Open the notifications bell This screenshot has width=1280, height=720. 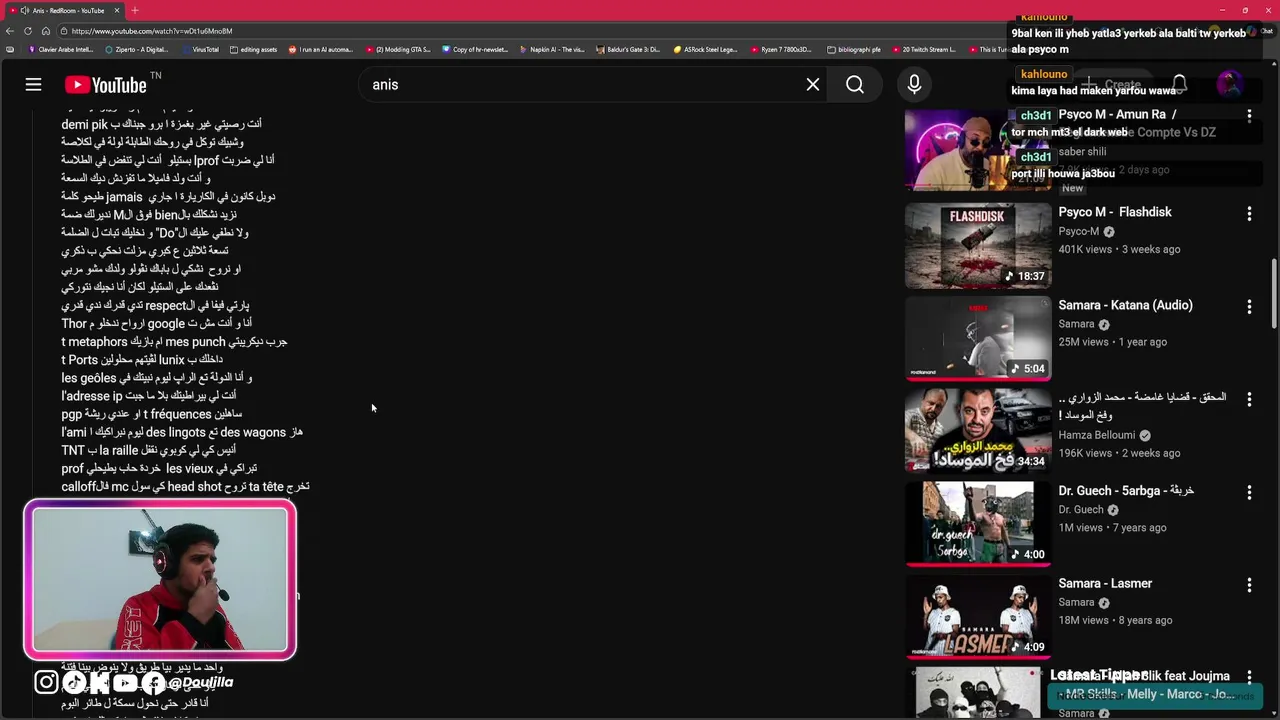tap(1179, 85)
